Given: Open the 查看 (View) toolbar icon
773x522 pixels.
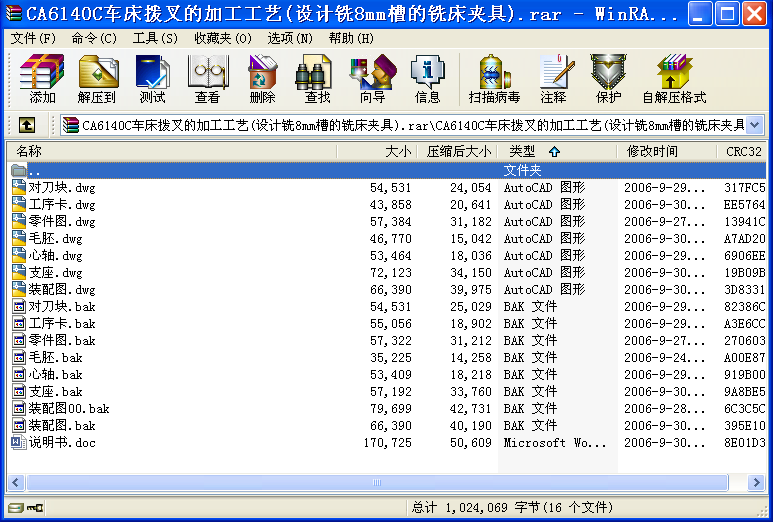Looking at the screenshot, I should (x=208, y=79).
